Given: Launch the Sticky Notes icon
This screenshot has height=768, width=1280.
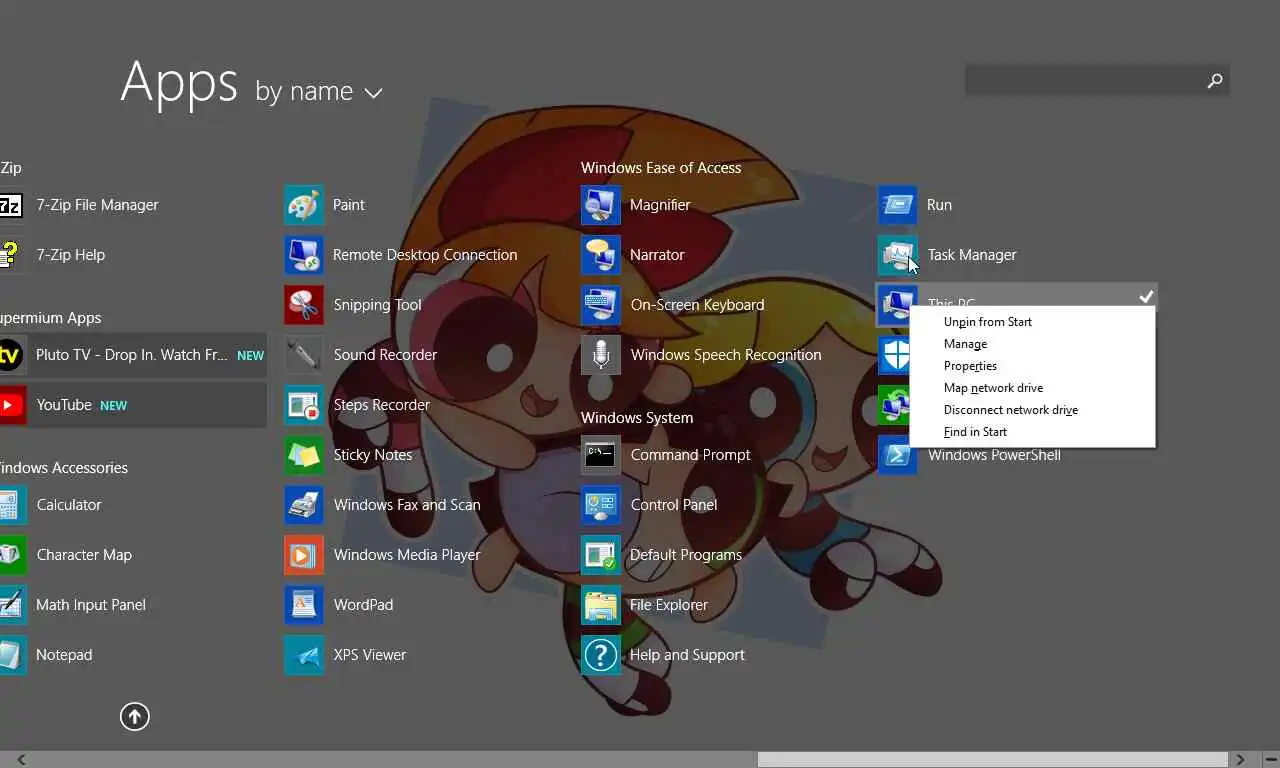Looking at the screenshot, I should (304, 455).
